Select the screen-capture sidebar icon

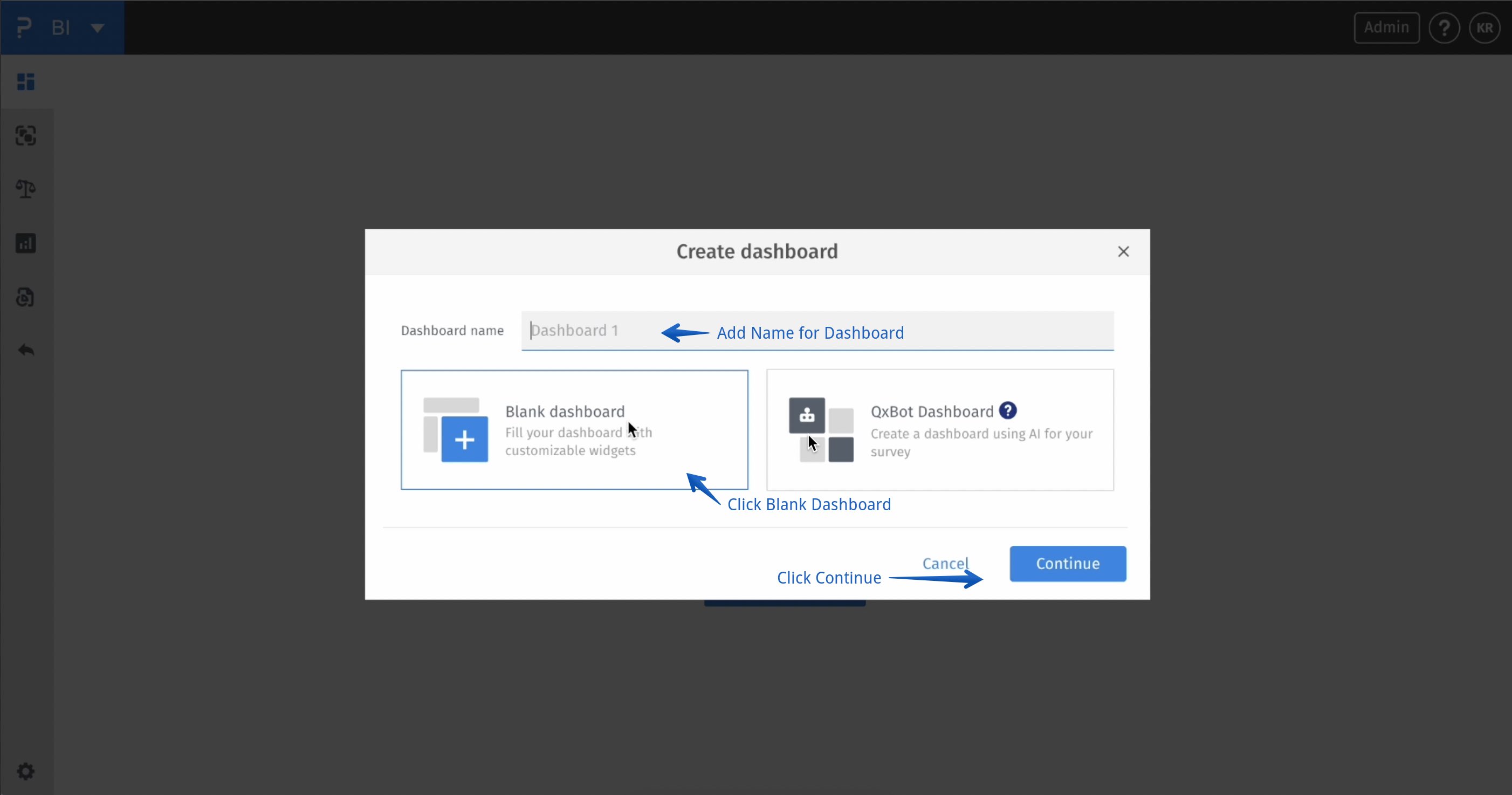click(26, 135)
